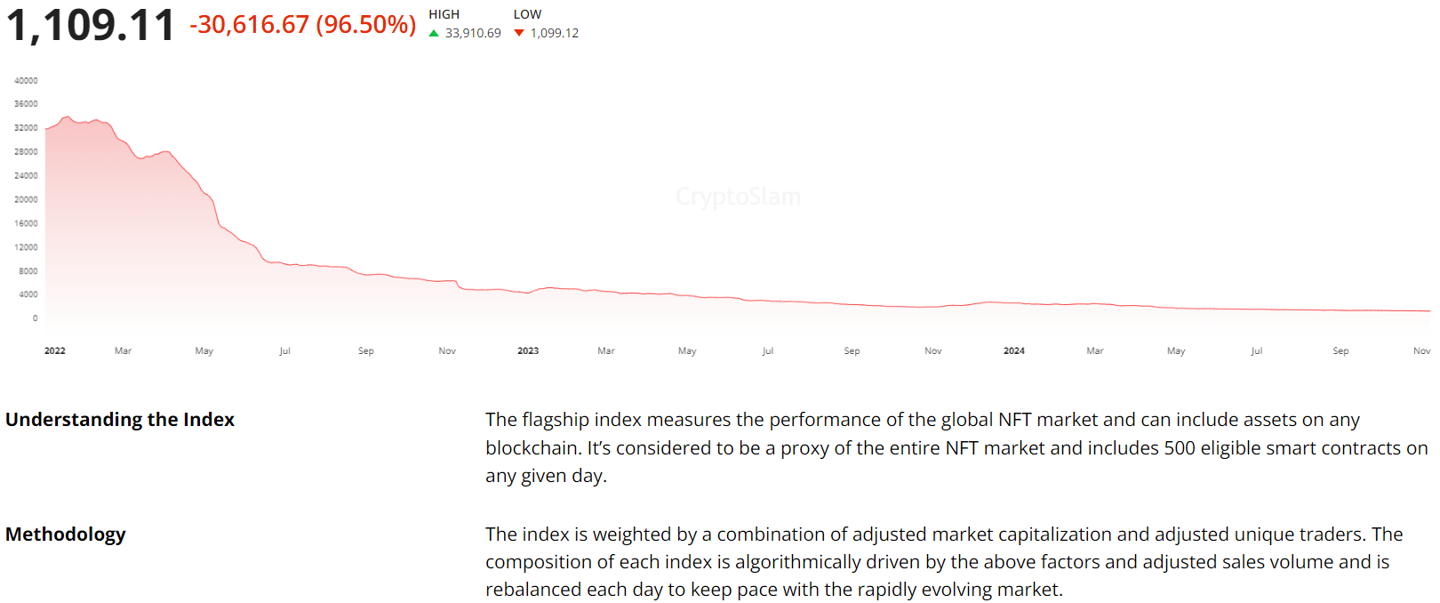
Task: Click the 2022 marker on the time axis
Action: pos(55,351)
